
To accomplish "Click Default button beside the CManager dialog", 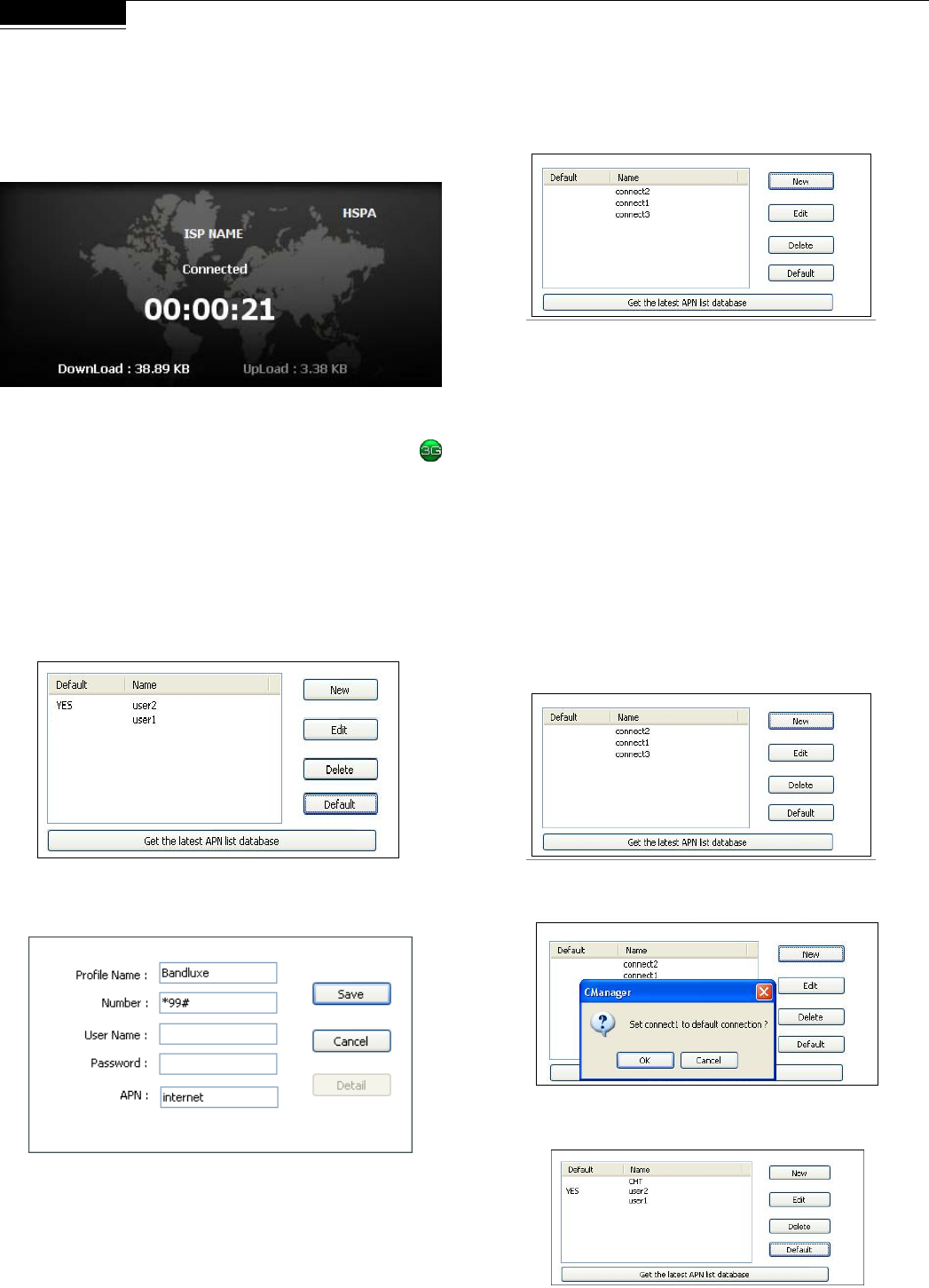I will 811,1044.
